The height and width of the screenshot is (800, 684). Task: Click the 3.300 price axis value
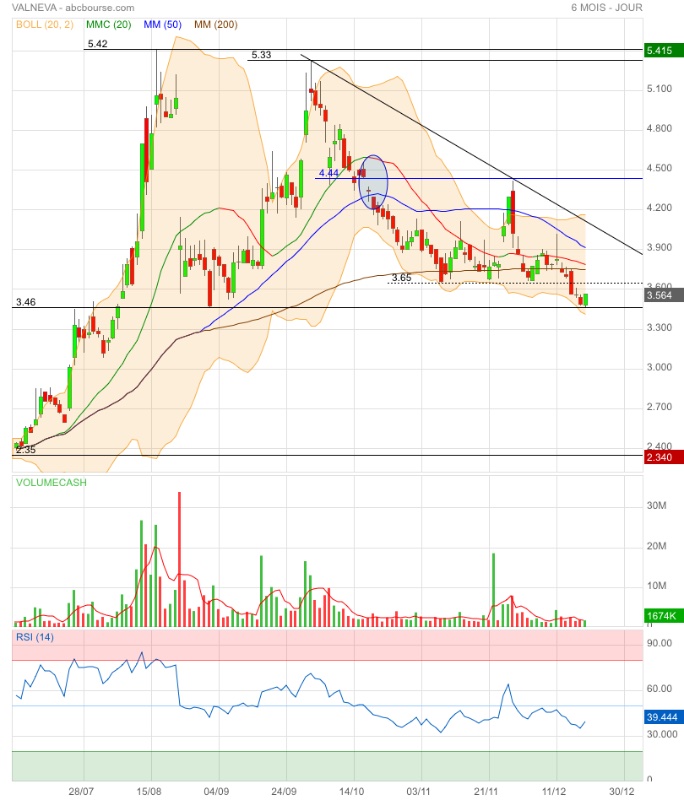(x=659, y=328)
